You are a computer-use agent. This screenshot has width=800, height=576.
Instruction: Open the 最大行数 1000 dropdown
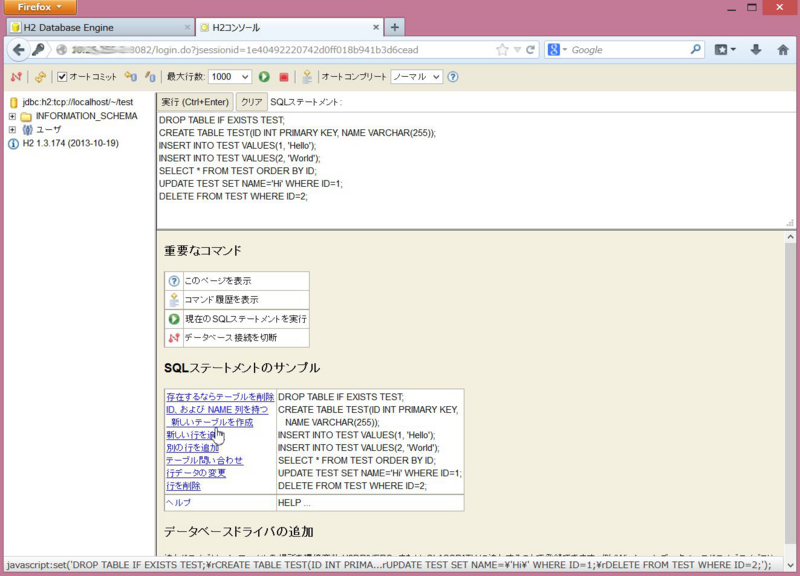tap(230, 77)
